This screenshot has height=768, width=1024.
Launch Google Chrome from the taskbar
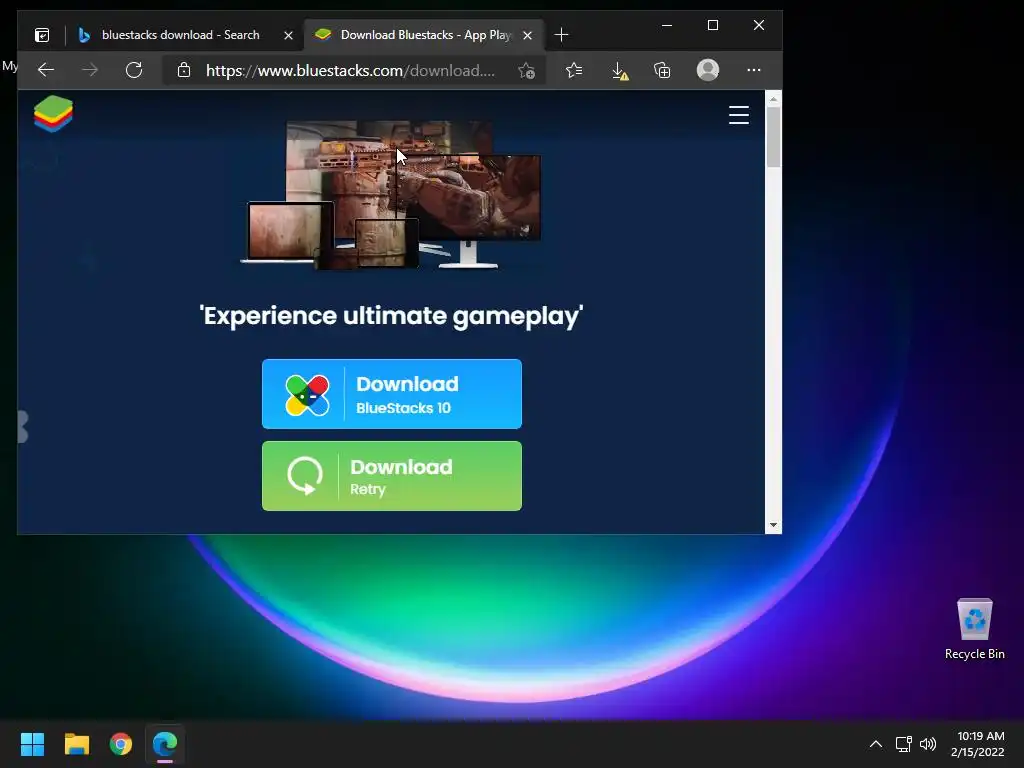pos(121,744)
